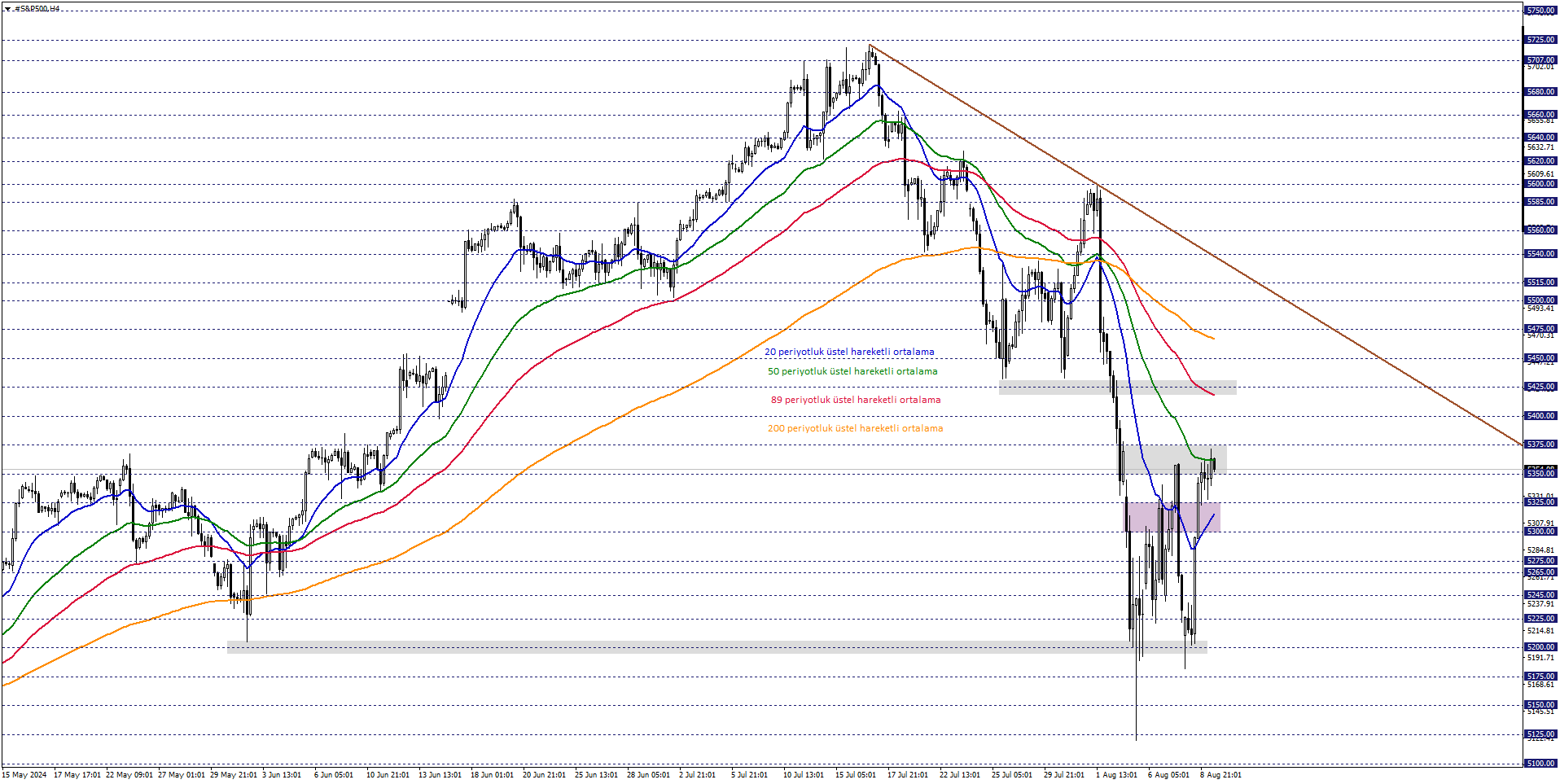Viewport: 1560px width, 784px height.
Task: Click the 29 Jul 21:01 time label
Action: [x=1064, y=775]
